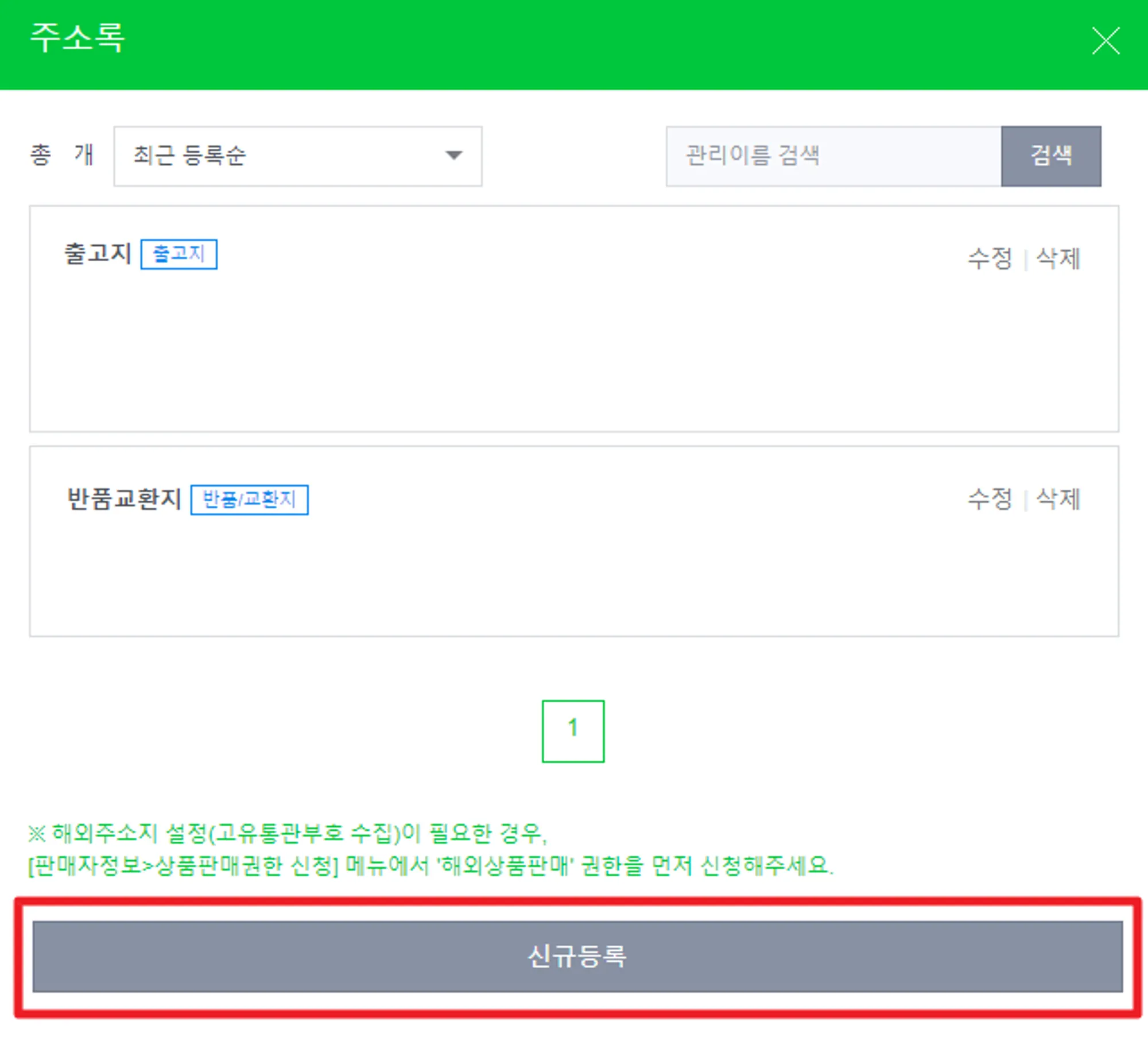Go to page 1 in pagination

tap(572, 730)
